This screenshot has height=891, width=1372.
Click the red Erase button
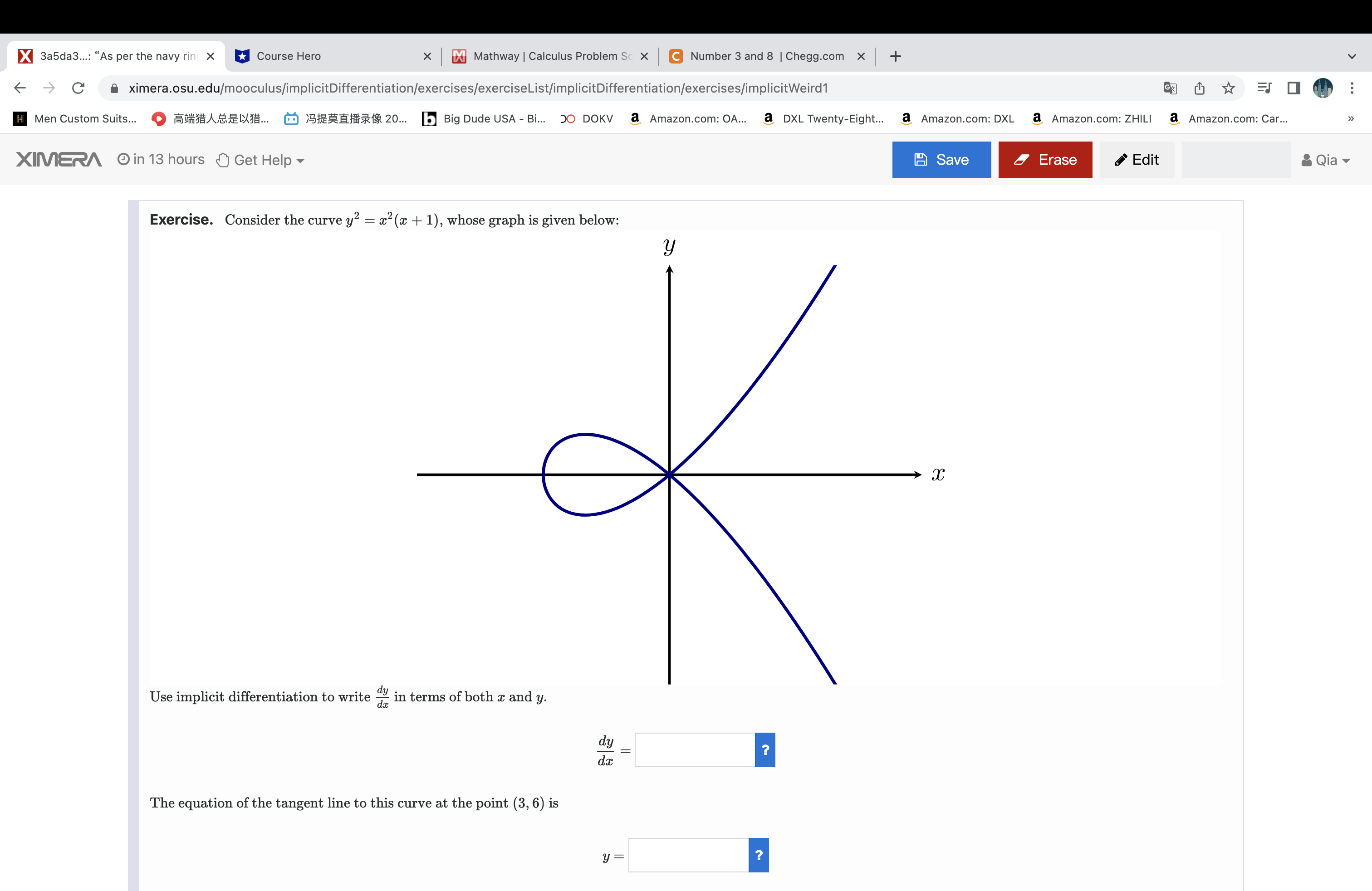pyautogui.click(x=1045, y=160)
